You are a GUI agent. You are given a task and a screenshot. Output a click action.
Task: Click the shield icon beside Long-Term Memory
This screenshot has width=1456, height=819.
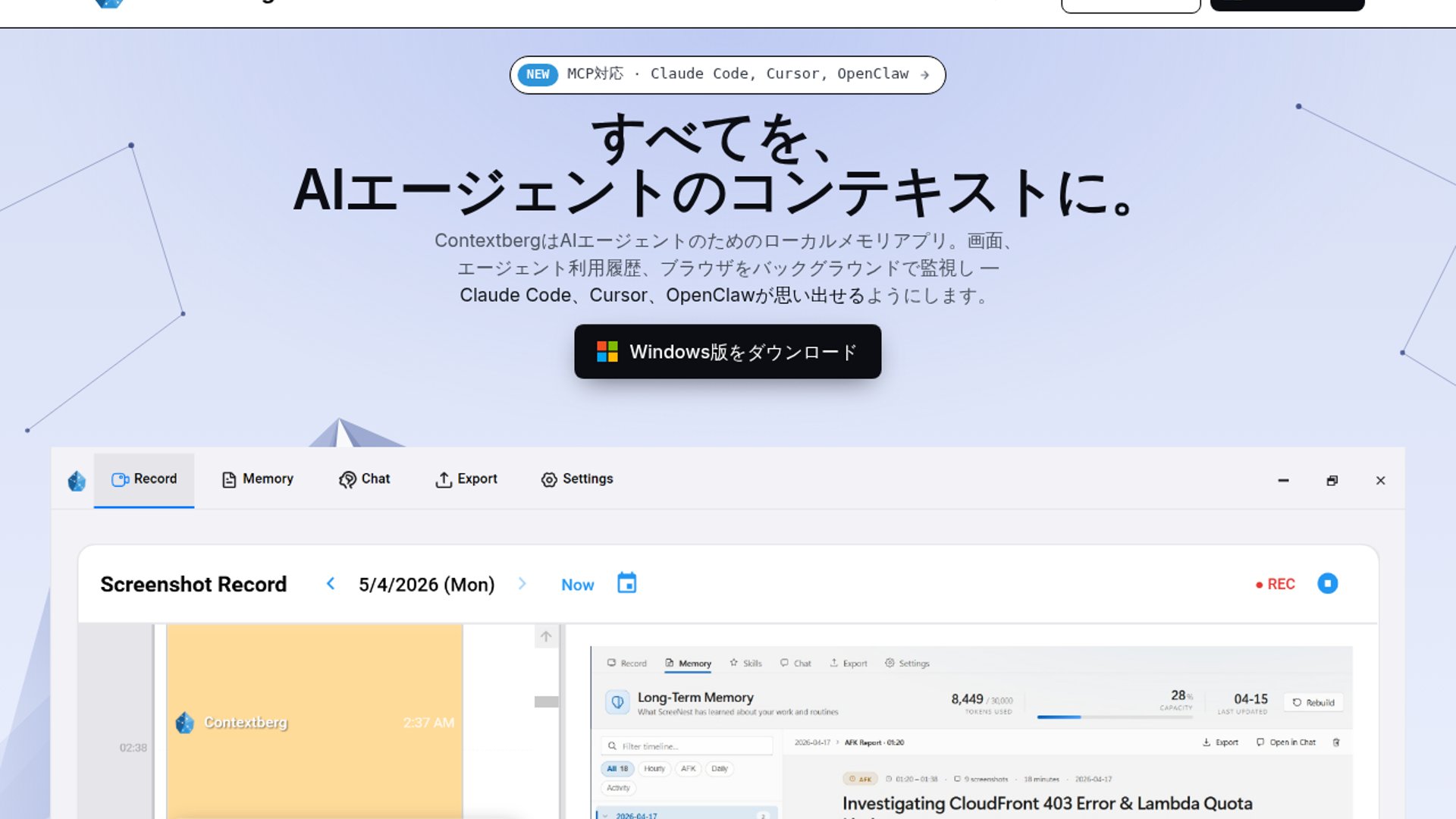(x=617, y=702)
